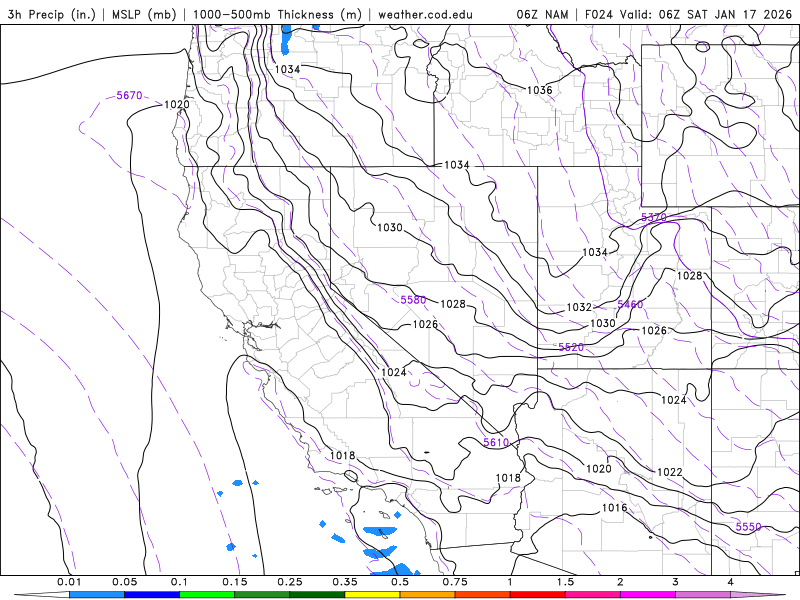Select the yellow 0.35–0.5 legend swatch

(372, 595)
